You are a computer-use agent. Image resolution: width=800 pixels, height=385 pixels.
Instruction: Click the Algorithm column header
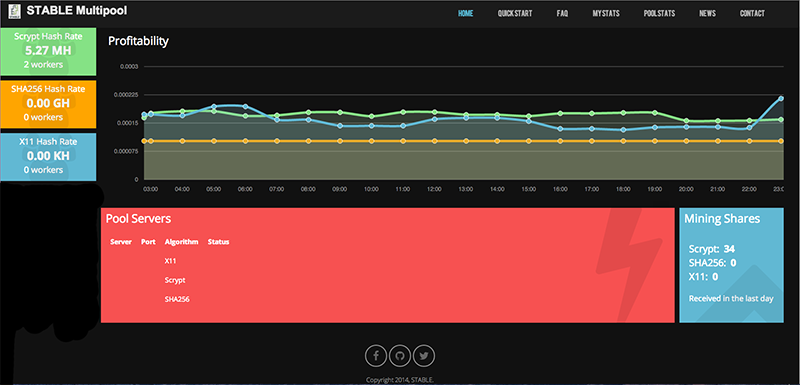click(x=181, y=242)
